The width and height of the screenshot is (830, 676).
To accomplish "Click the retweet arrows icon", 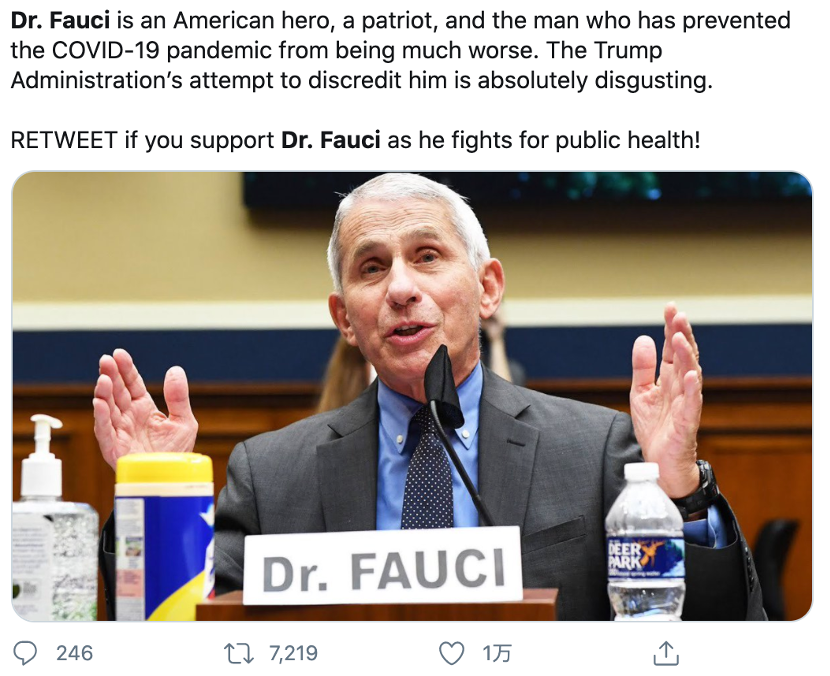I will click(239, 653).
